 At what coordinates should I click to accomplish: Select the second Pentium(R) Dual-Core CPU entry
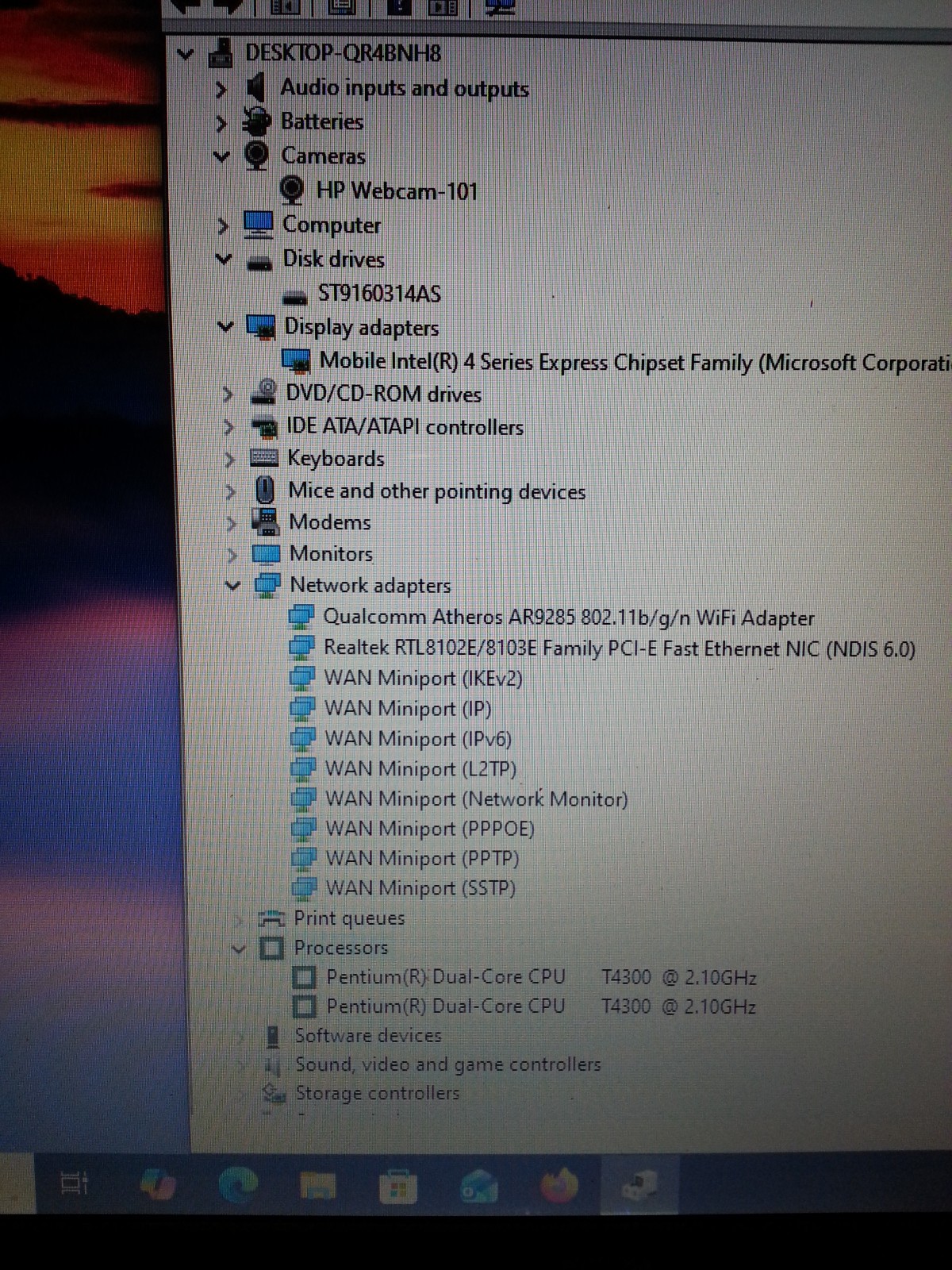(x=541, y=1006)
